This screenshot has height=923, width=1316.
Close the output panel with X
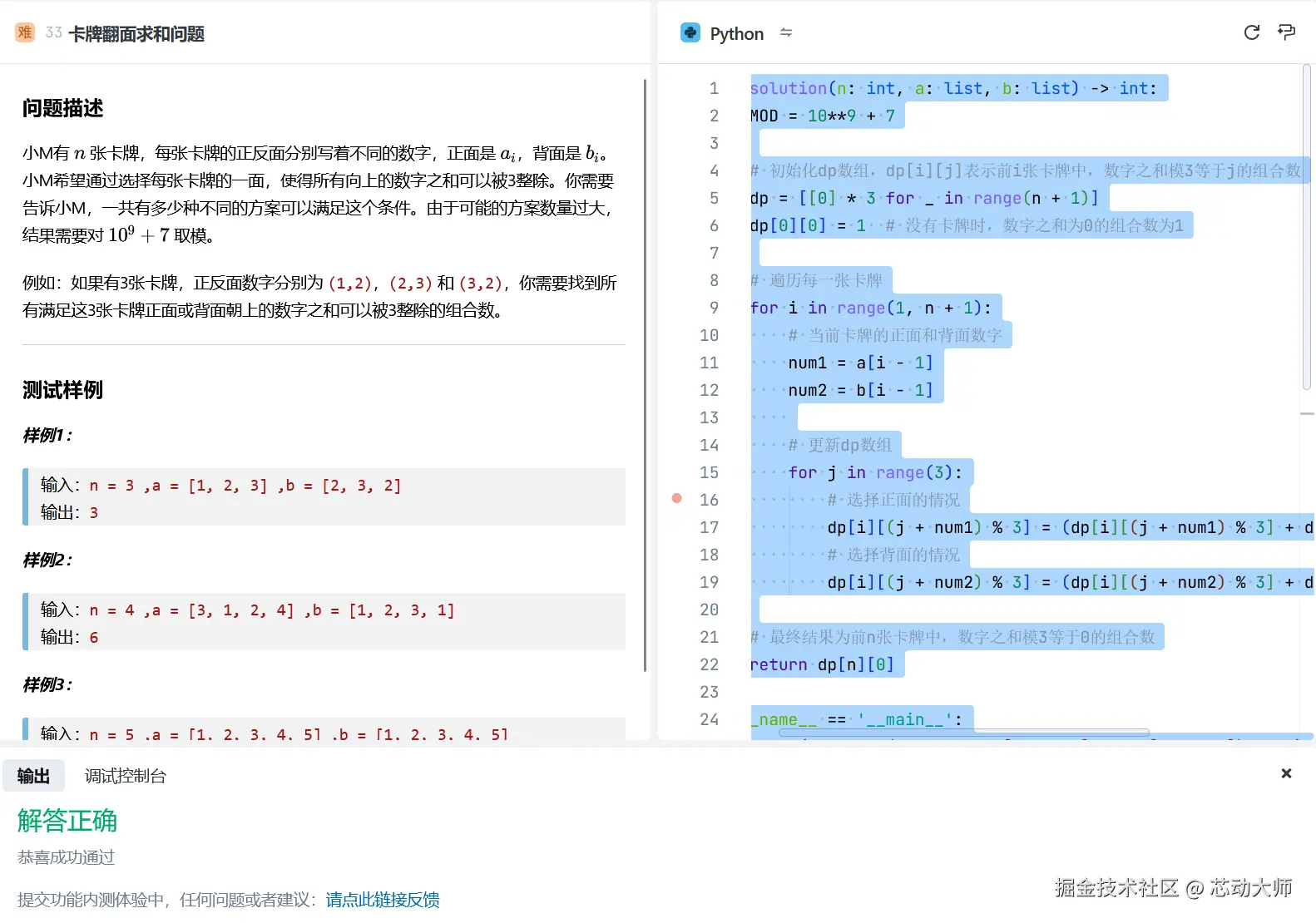(1286, 773)
